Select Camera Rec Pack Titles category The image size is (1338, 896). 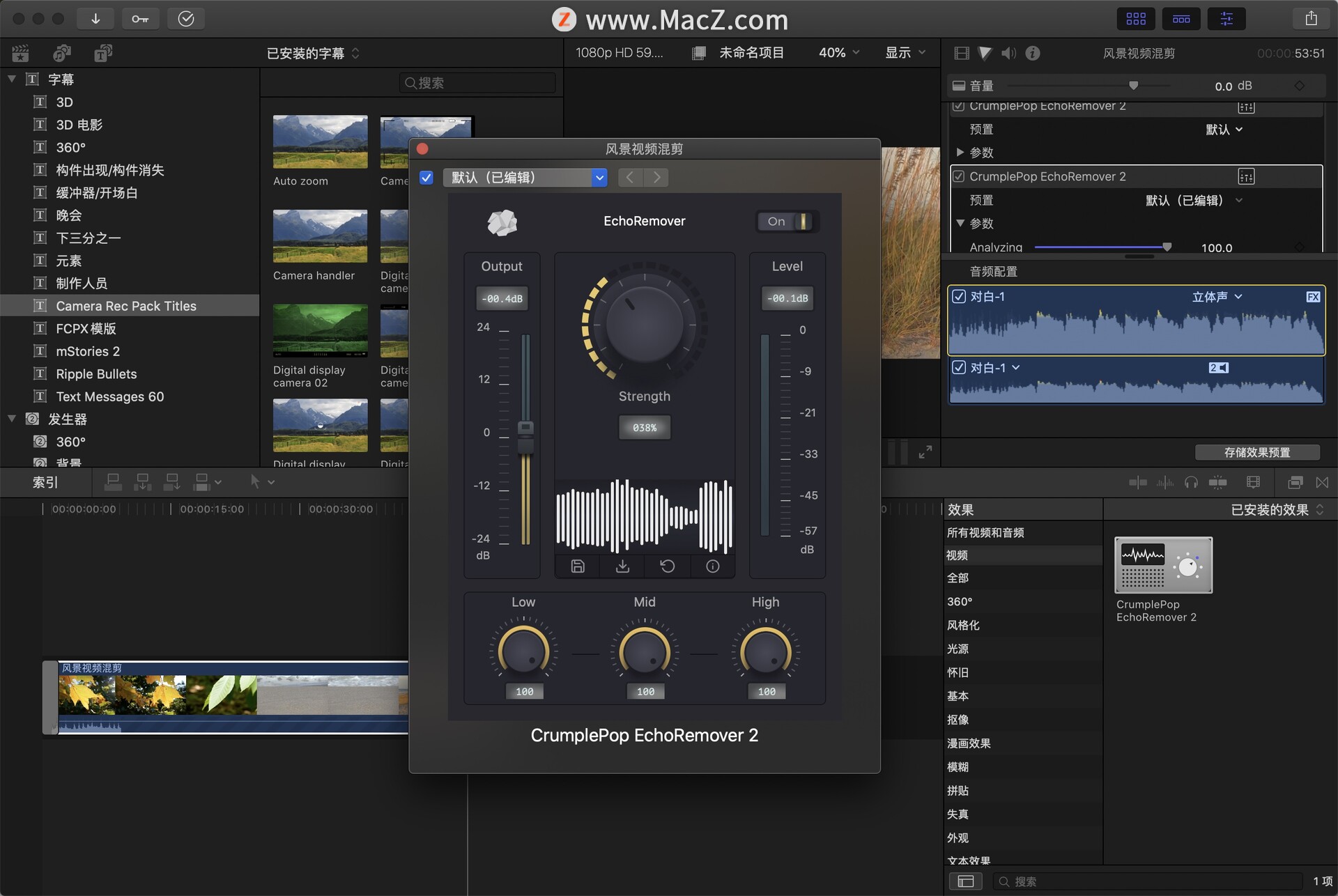[x=126, y=306]
